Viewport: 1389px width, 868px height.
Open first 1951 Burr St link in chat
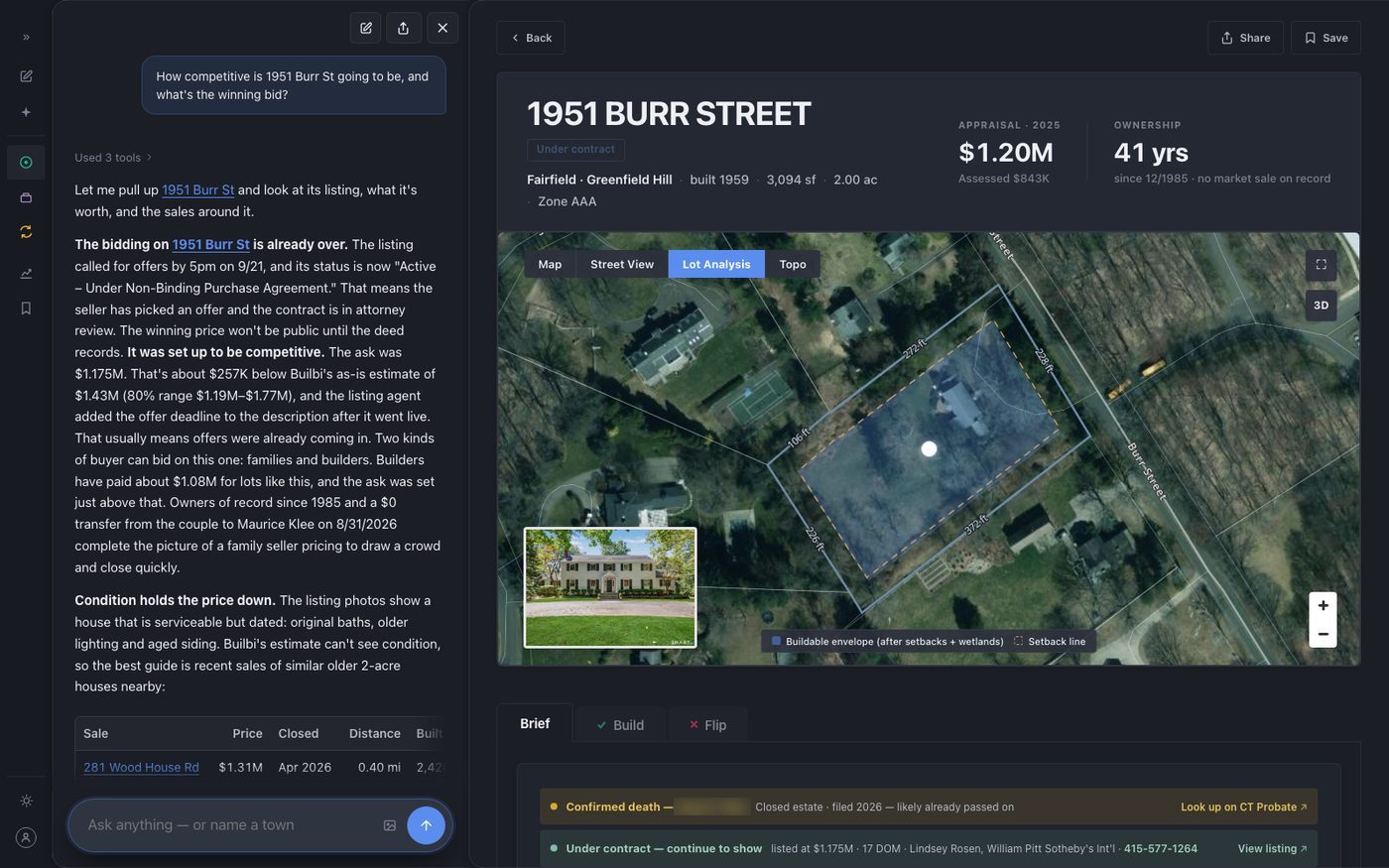[197, 189]
